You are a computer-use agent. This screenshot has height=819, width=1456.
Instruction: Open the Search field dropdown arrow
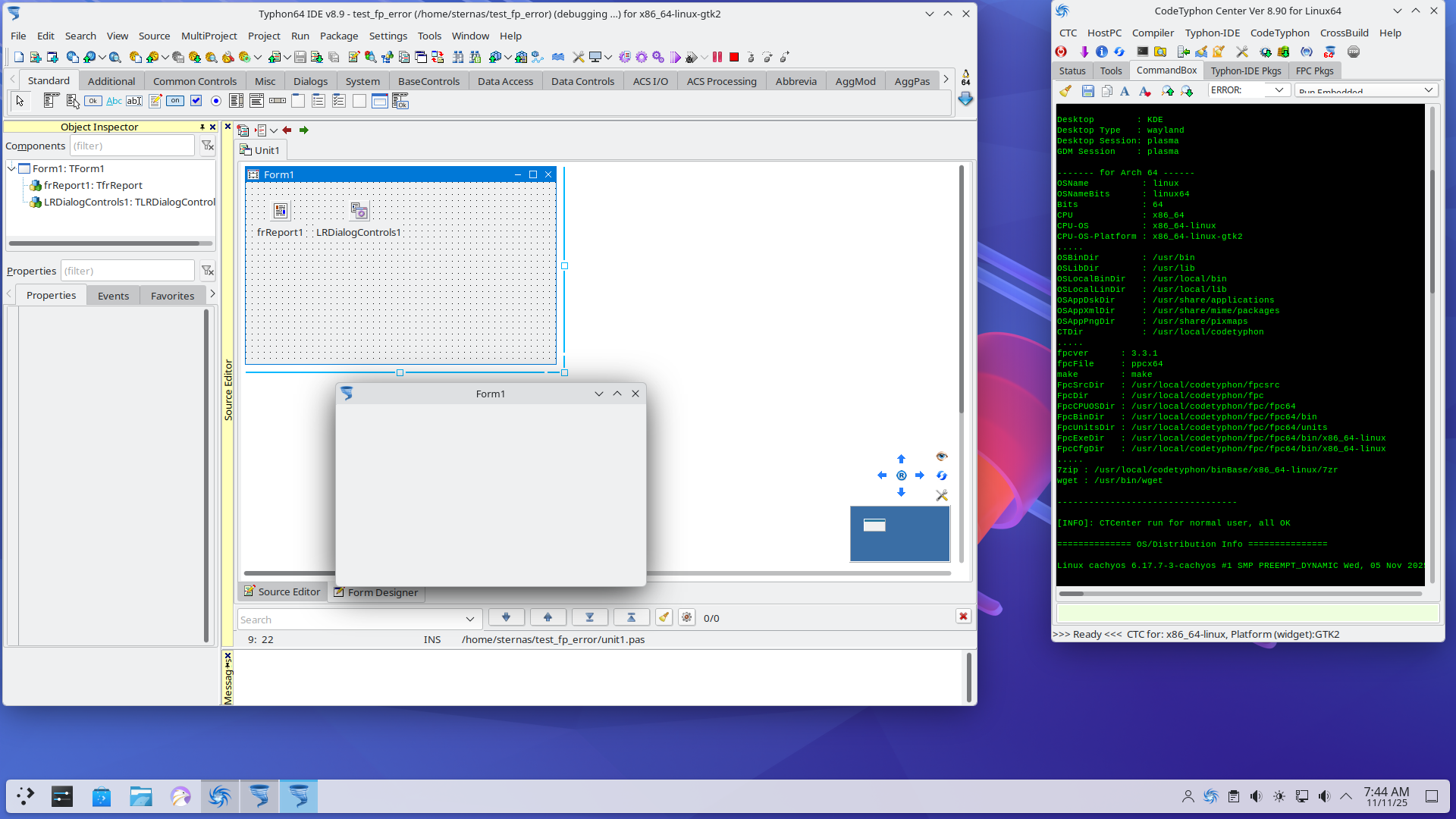click(x=469, y=619)
